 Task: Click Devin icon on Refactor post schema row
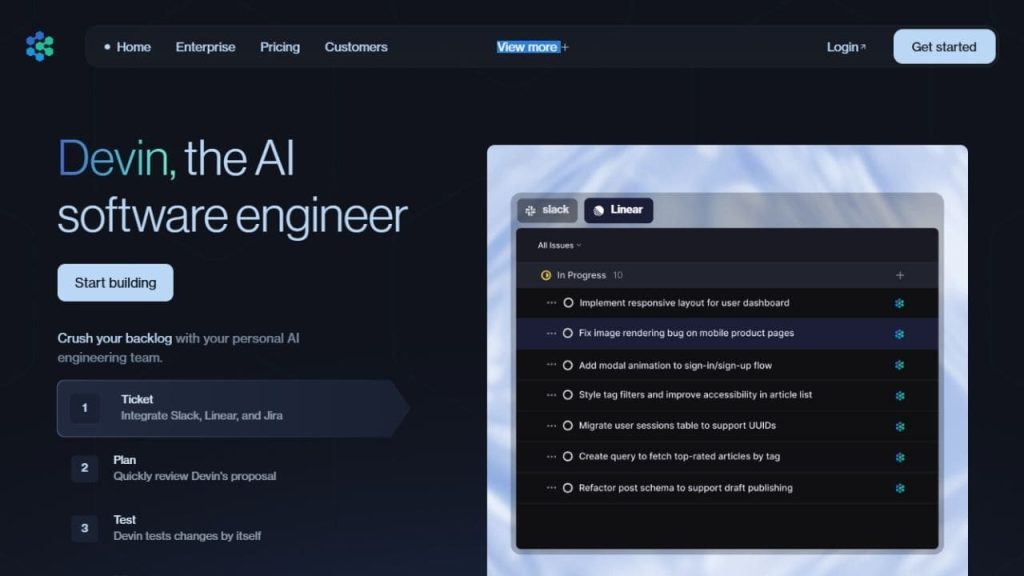[x=900, y=488]
